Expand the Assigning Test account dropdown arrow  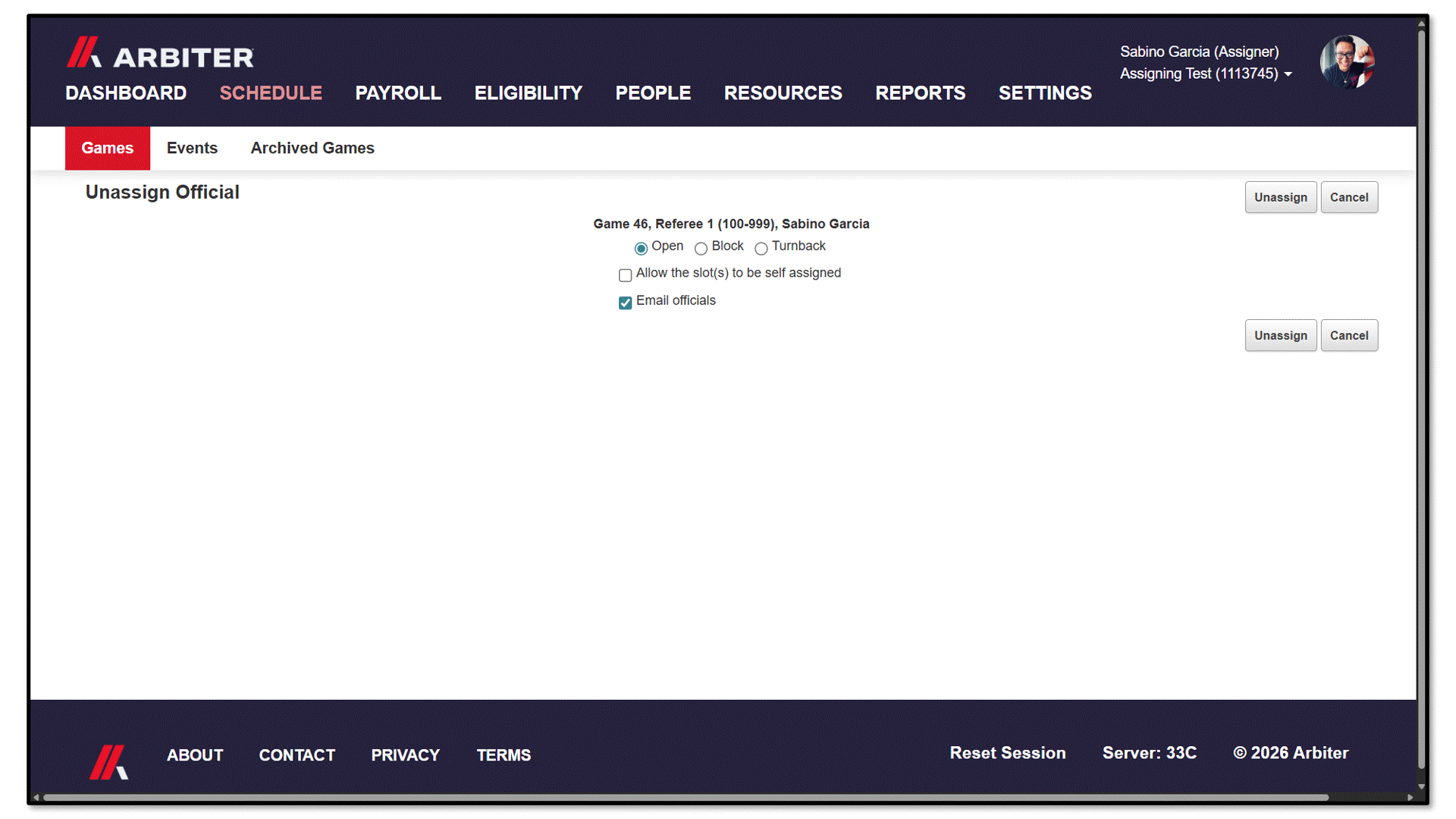pyautogui.click(x=1288, y=74)
